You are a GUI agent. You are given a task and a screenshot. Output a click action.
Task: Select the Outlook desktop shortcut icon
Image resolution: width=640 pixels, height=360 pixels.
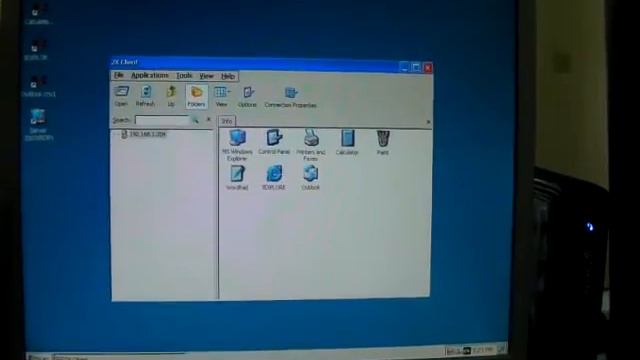38,86
